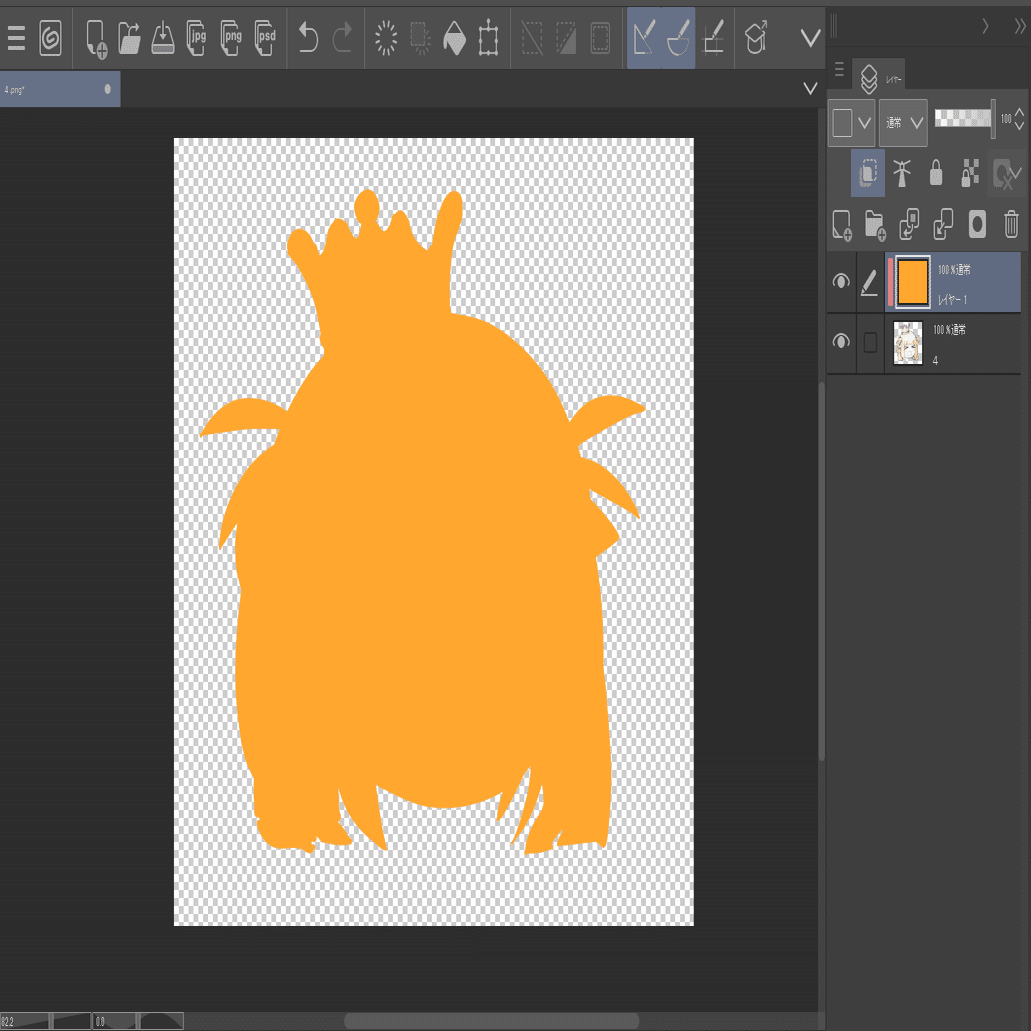Merge with layer below

click(x=943, y=224)
